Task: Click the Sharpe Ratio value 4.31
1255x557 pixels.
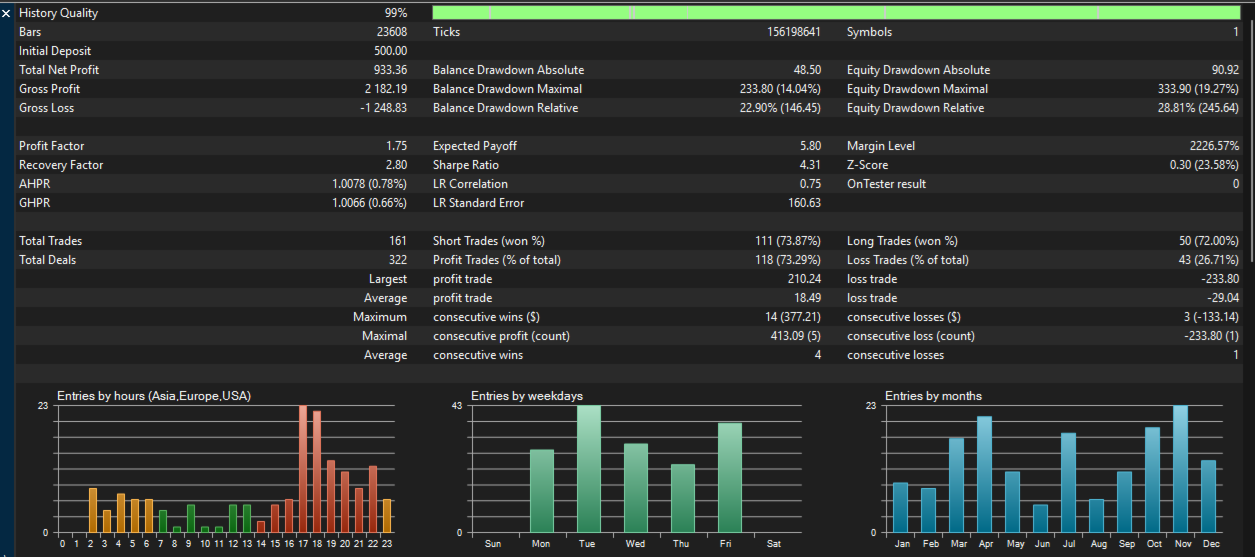Action: tap(810, 165)
